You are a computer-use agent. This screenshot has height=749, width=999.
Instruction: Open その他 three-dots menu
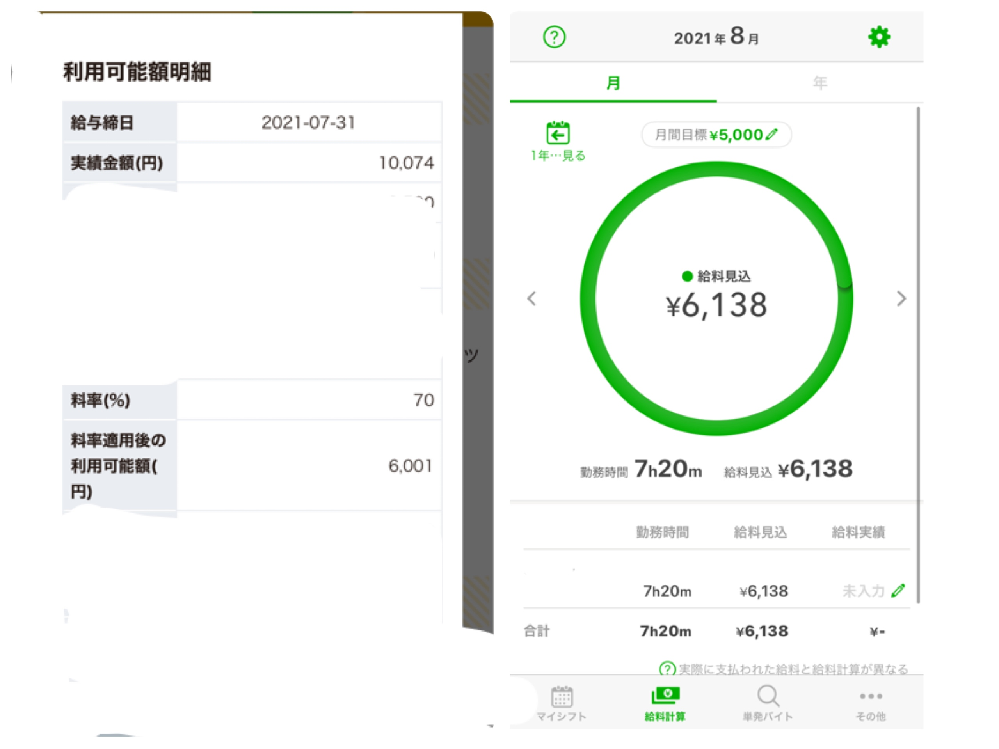pyautogui.click(x=871, y=696)
